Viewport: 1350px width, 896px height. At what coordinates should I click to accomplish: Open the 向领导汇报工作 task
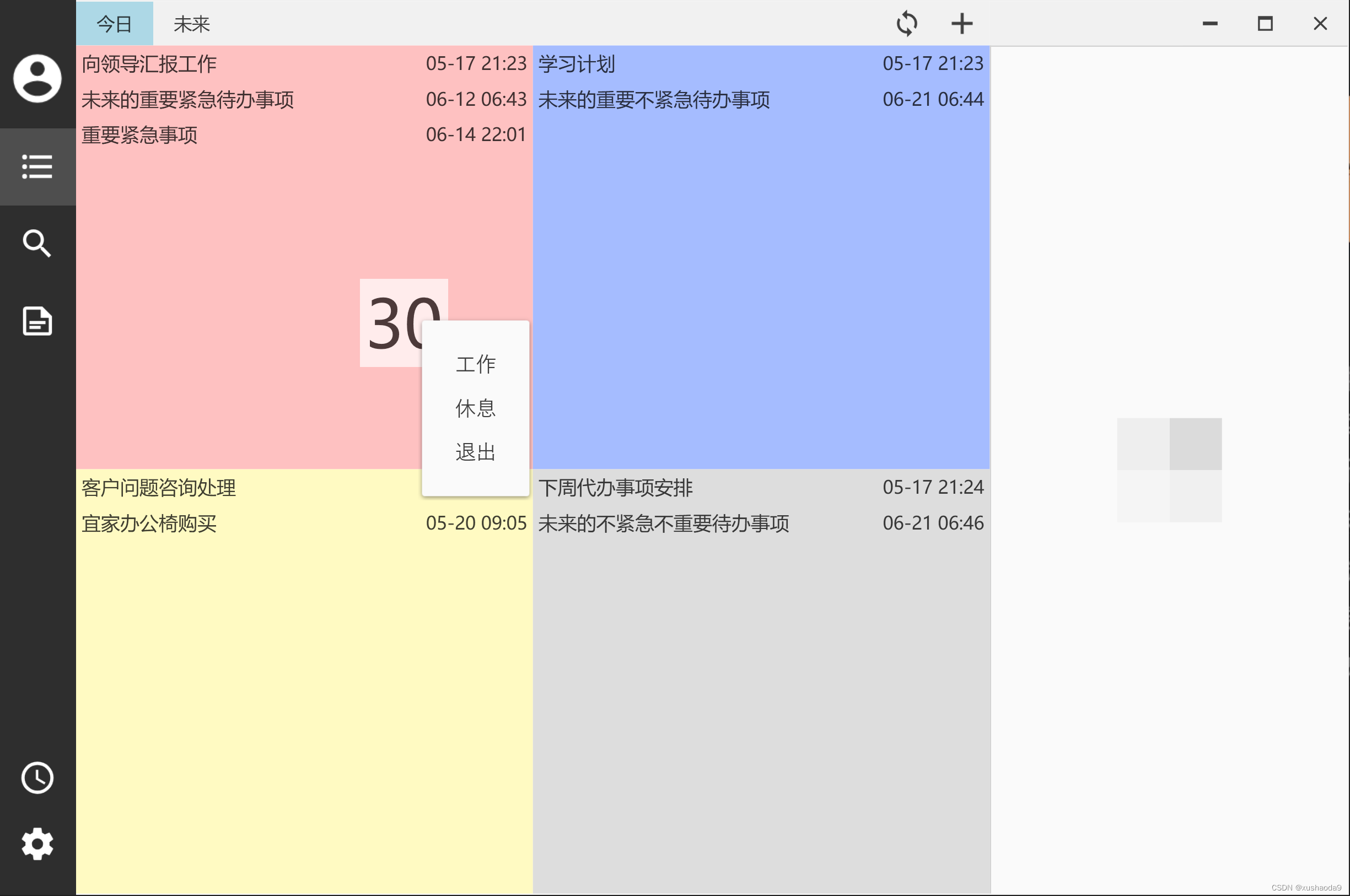coord(149,63)
